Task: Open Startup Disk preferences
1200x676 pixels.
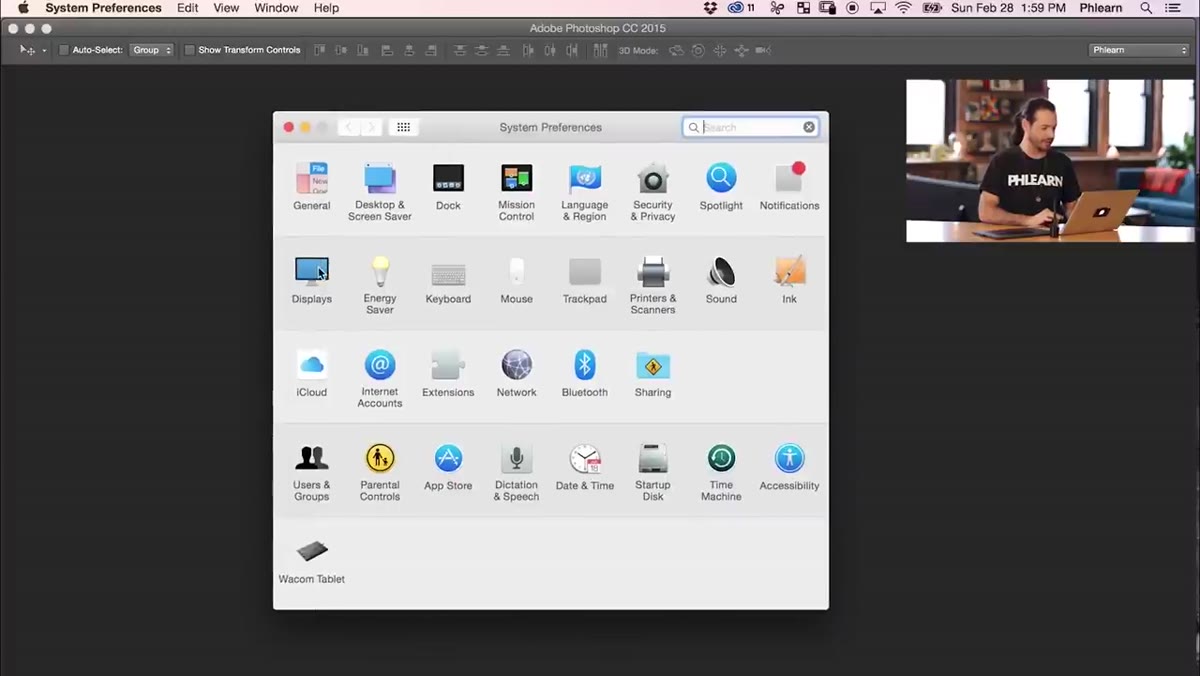Action: point(653,472)
